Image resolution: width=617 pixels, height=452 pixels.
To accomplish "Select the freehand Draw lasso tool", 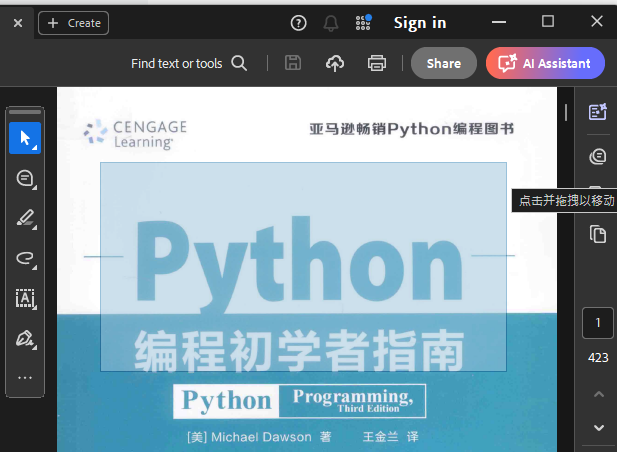I will point(26,259).
